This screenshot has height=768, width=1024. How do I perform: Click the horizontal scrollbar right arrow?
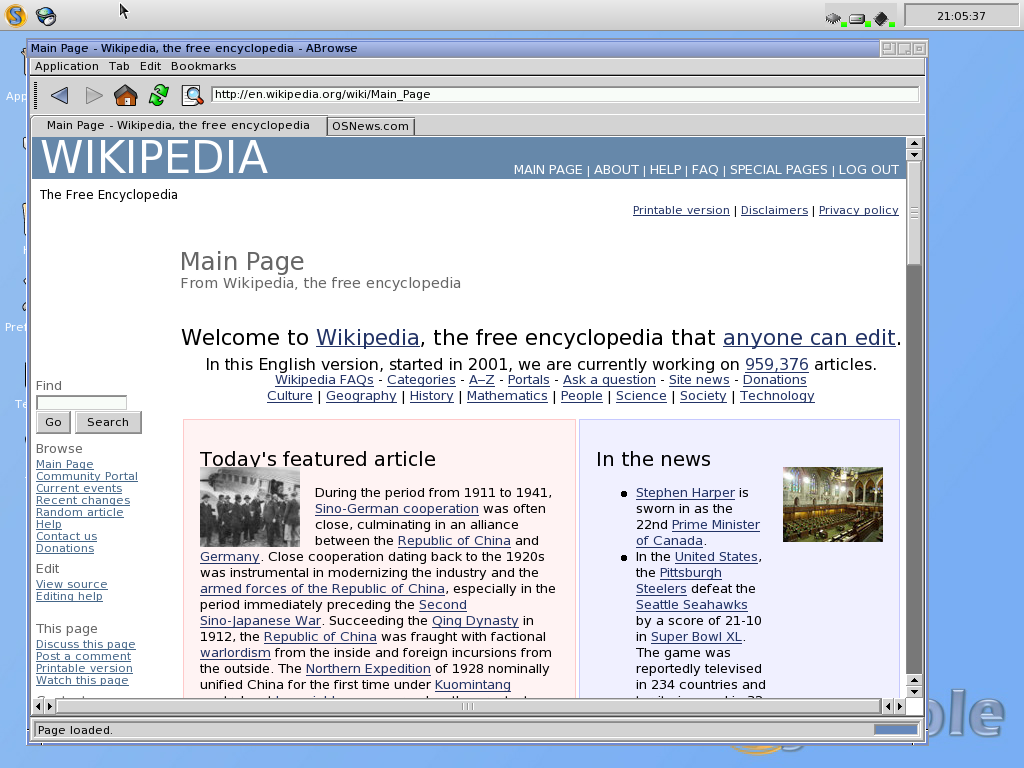point(899,706)
